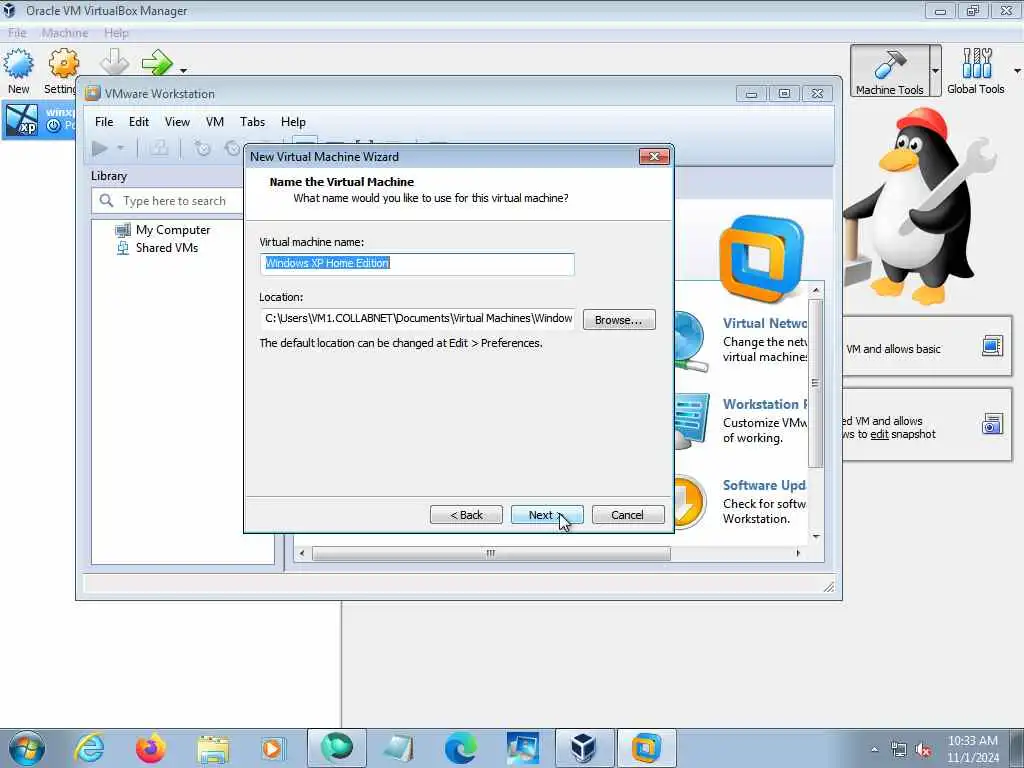Launch Internet Explorer from taskbar
Viewport: 1024px width, 768px height.
89,748
